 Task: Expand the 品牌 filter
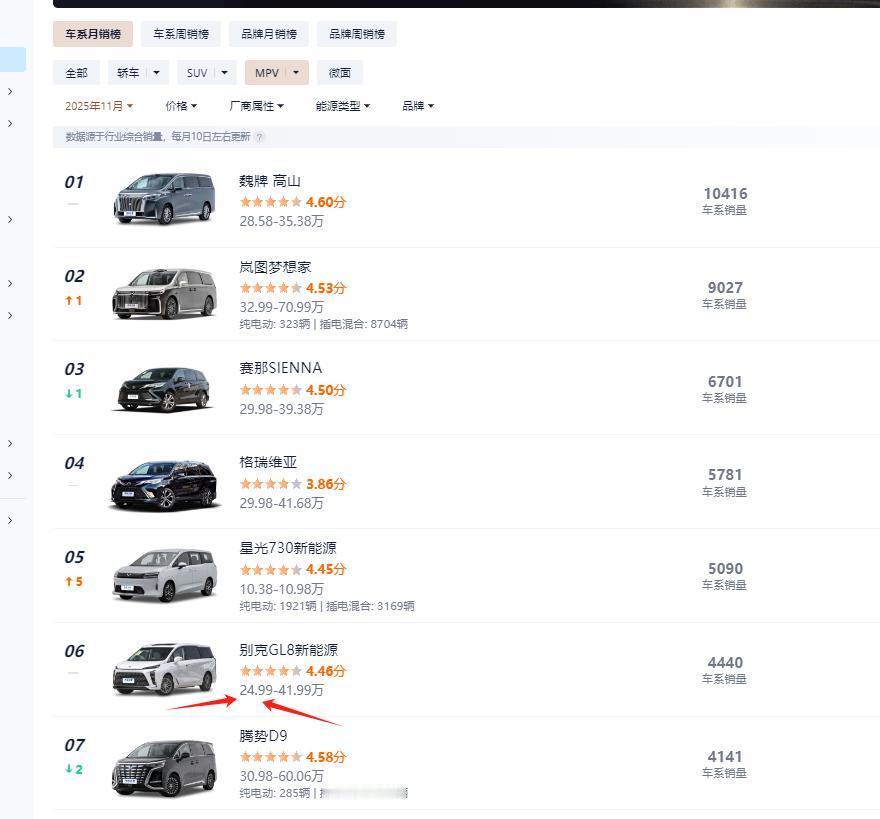pyautogui.click(x=418, y=106)
